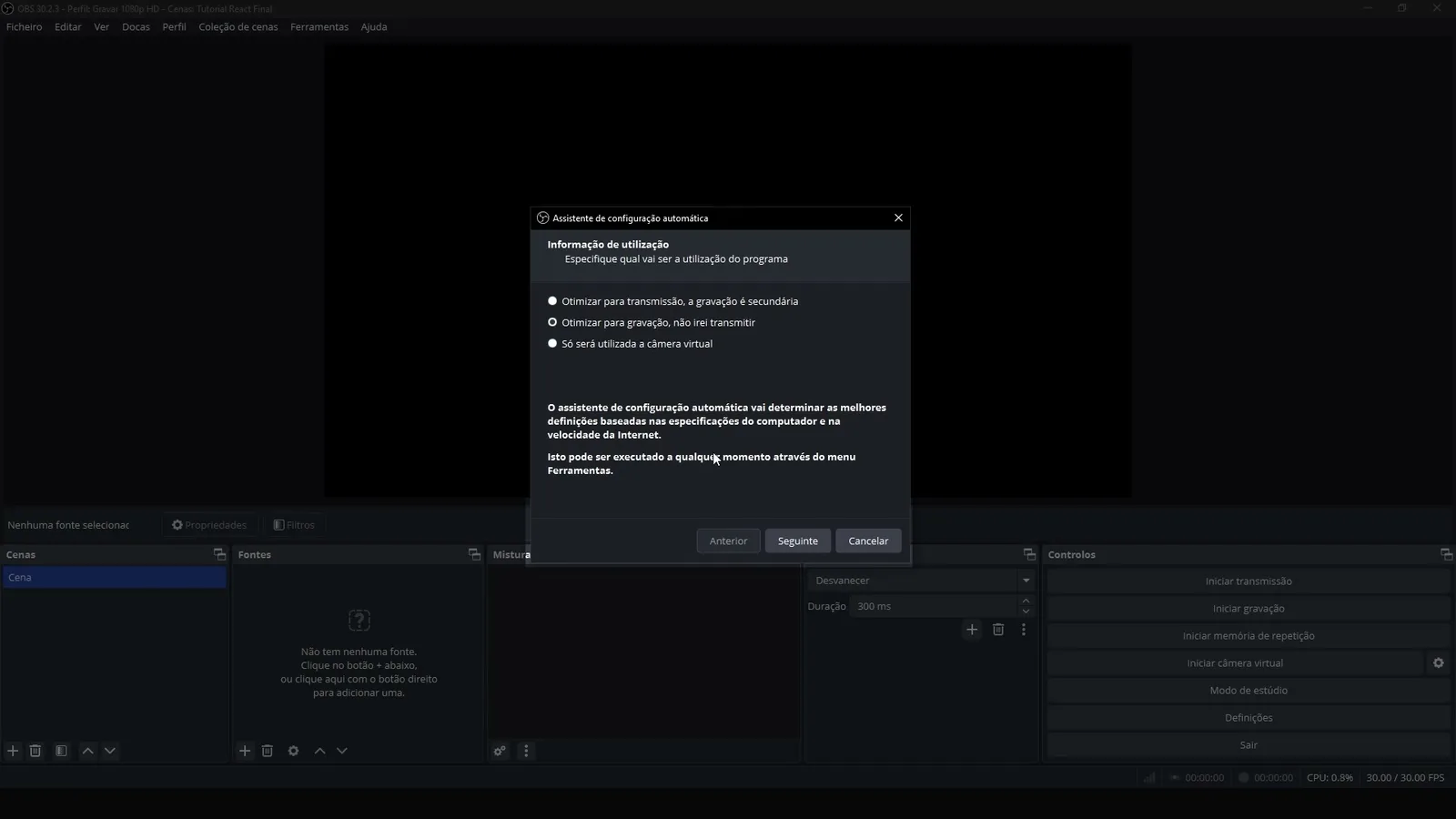
Task: Open the Perfil menu
Action: 174,26
